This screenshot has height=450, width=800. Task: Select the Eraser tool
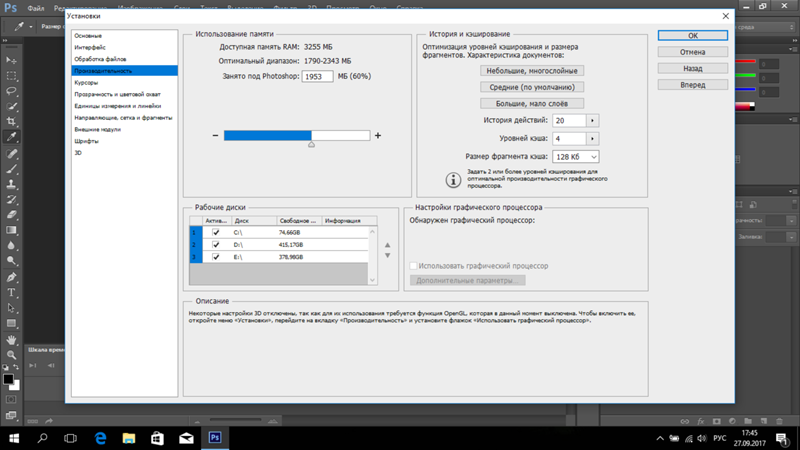(x=11, y=215)
